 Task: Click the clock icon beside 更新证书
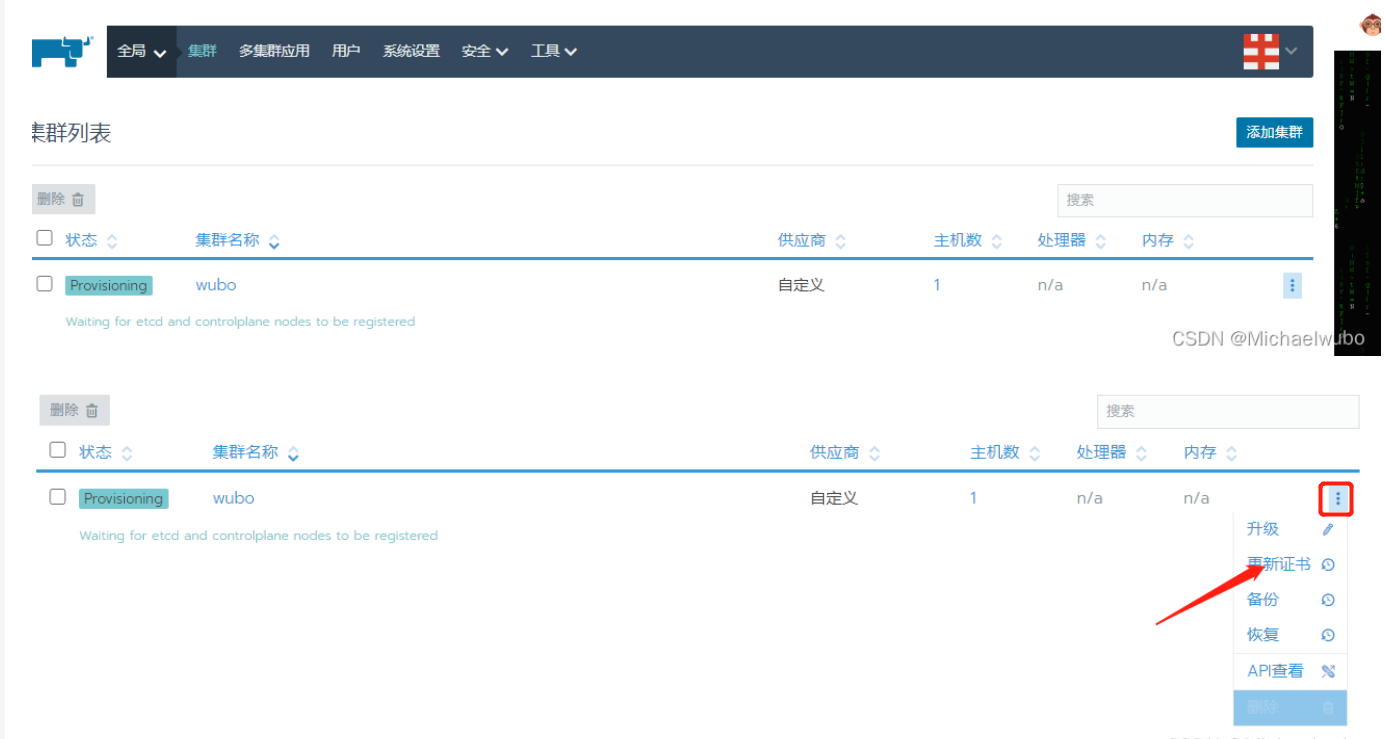tap(1328, 565)
